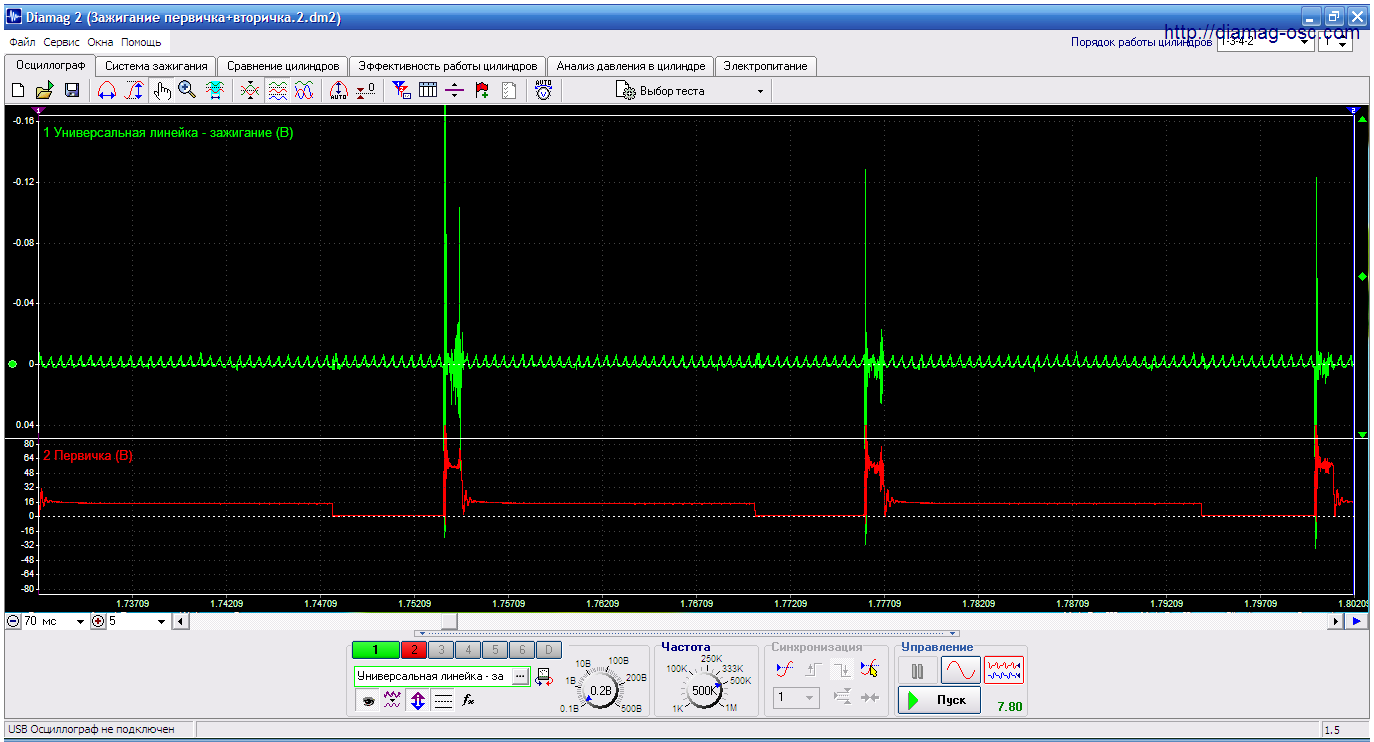Click the sync trigger curve icon
Image resolution: width=1374 pixels, height=742 pixels.
[x=785, y=669]
